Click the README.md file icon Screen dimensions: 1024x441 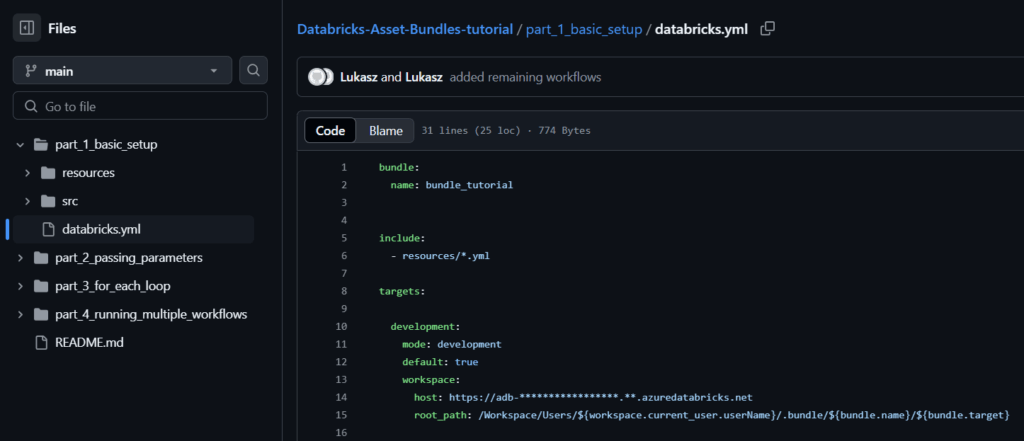(41, 342)
